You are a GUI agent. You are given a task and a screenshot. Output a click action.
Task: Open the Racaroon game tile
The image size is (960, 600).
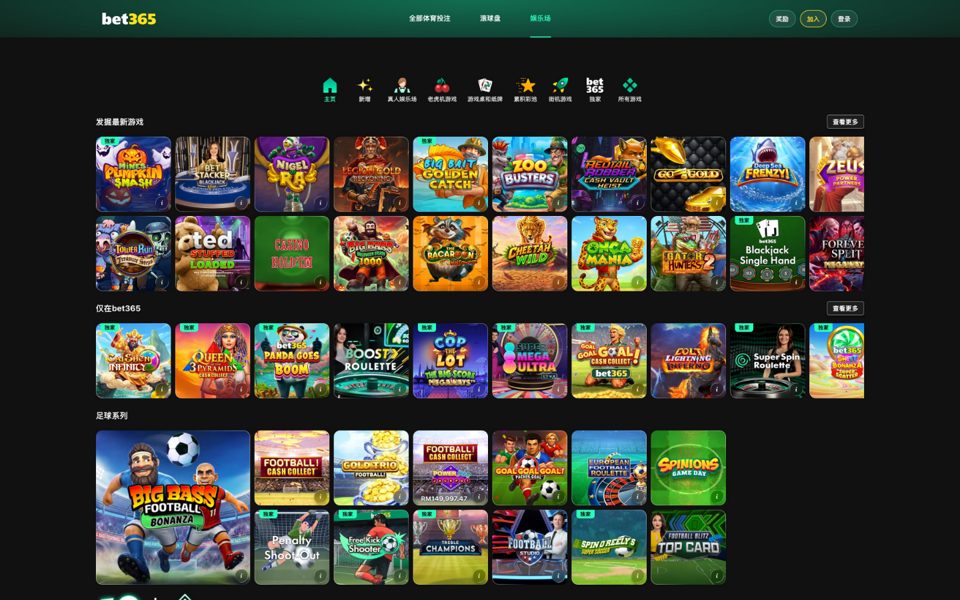pyautogui.click(x=451, y=253)
